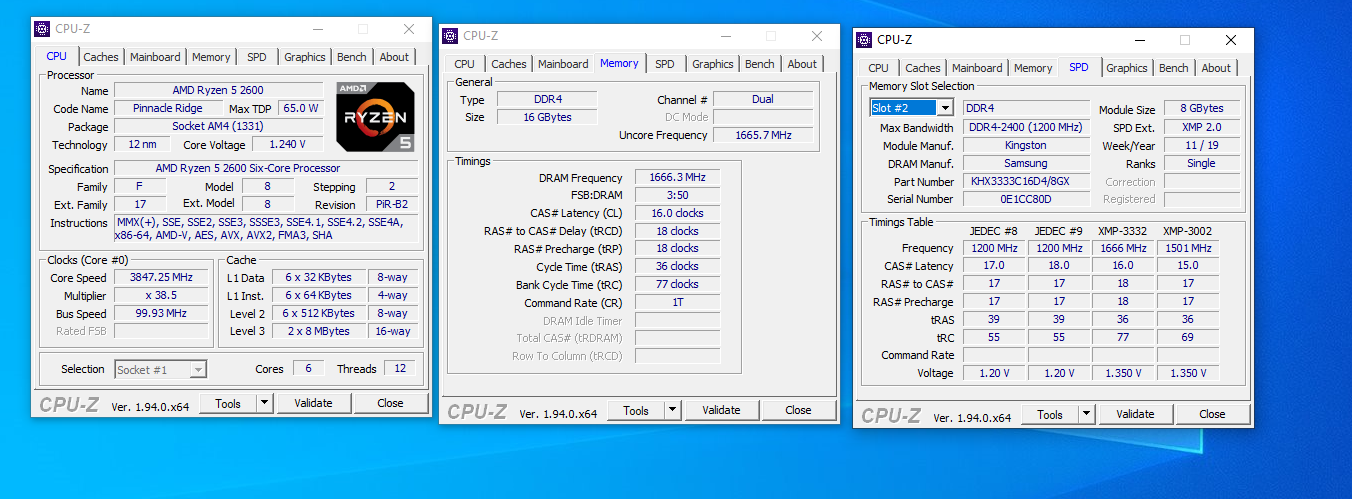Click the CPU-Z title bar icon in the rightmost window
This screenshot has width=1352, height=499.
[x=864, y=40]
